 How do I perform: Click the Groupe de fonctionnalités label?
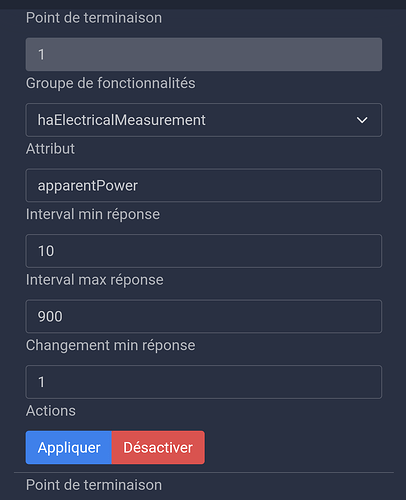click(x=111, y=83)
